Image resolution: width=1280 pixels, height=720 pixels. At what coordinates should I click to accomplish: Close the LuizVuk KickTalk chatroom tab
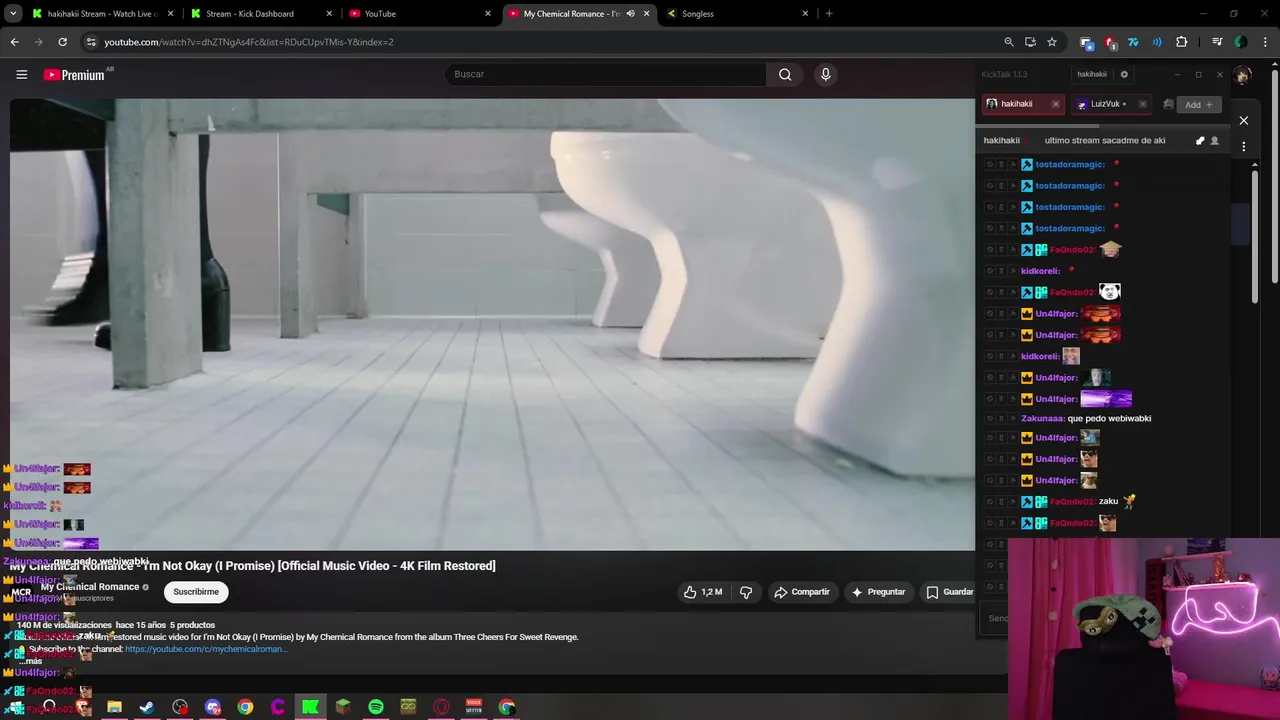(x=1143, y=104)
